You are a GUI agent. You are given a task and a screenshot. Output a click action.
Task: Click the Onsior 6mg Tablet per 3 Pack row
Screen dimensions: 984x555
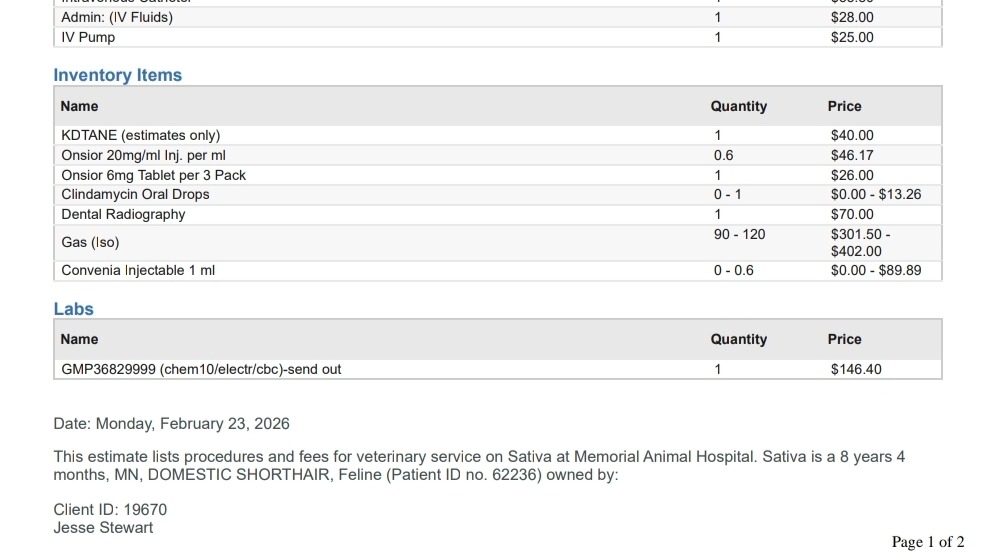153,175
